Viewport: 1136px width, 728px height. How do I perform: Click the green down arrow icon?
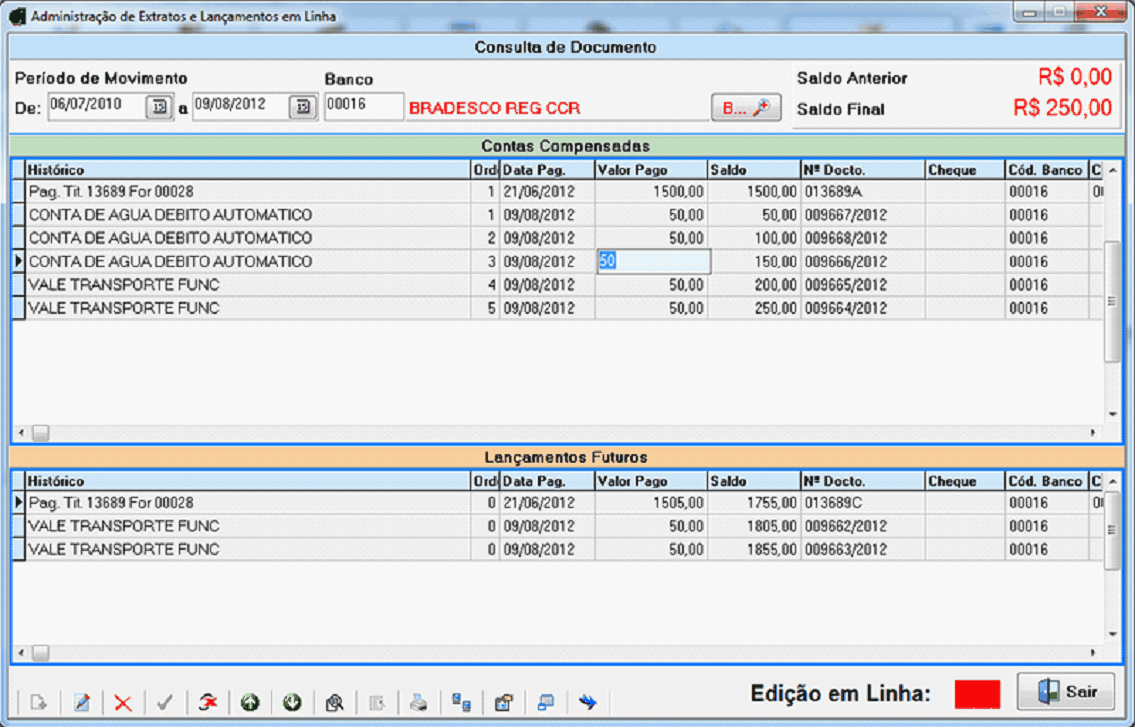(x=292, y=702)
